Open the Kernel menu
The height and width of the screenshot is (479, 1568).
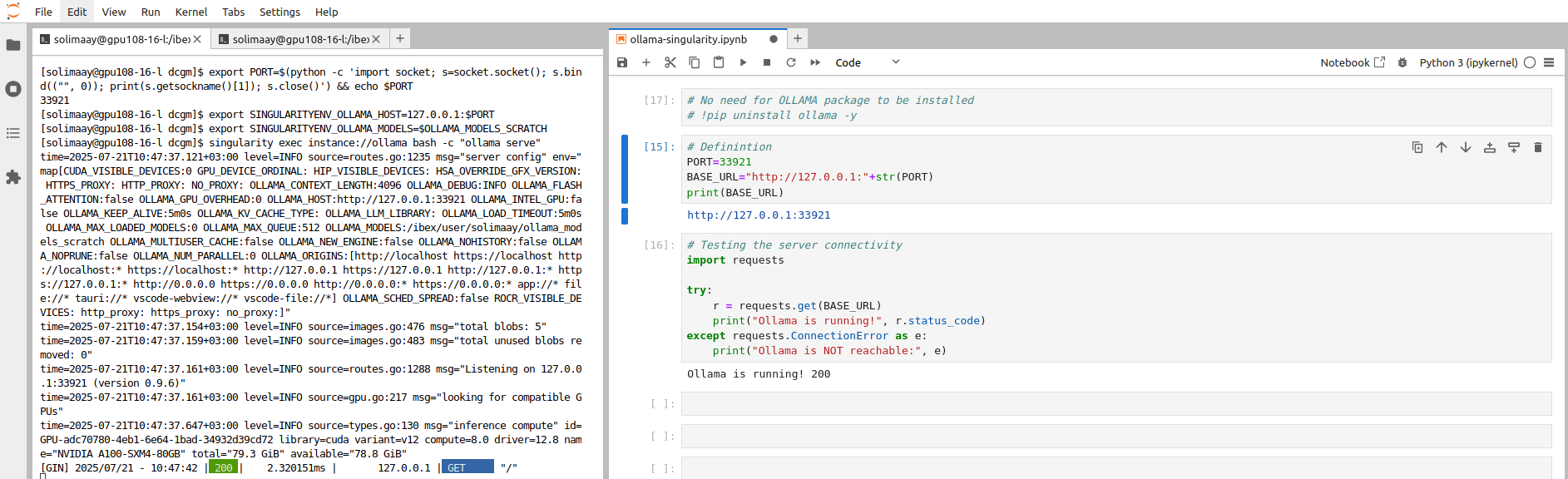(x=191, y=12)
